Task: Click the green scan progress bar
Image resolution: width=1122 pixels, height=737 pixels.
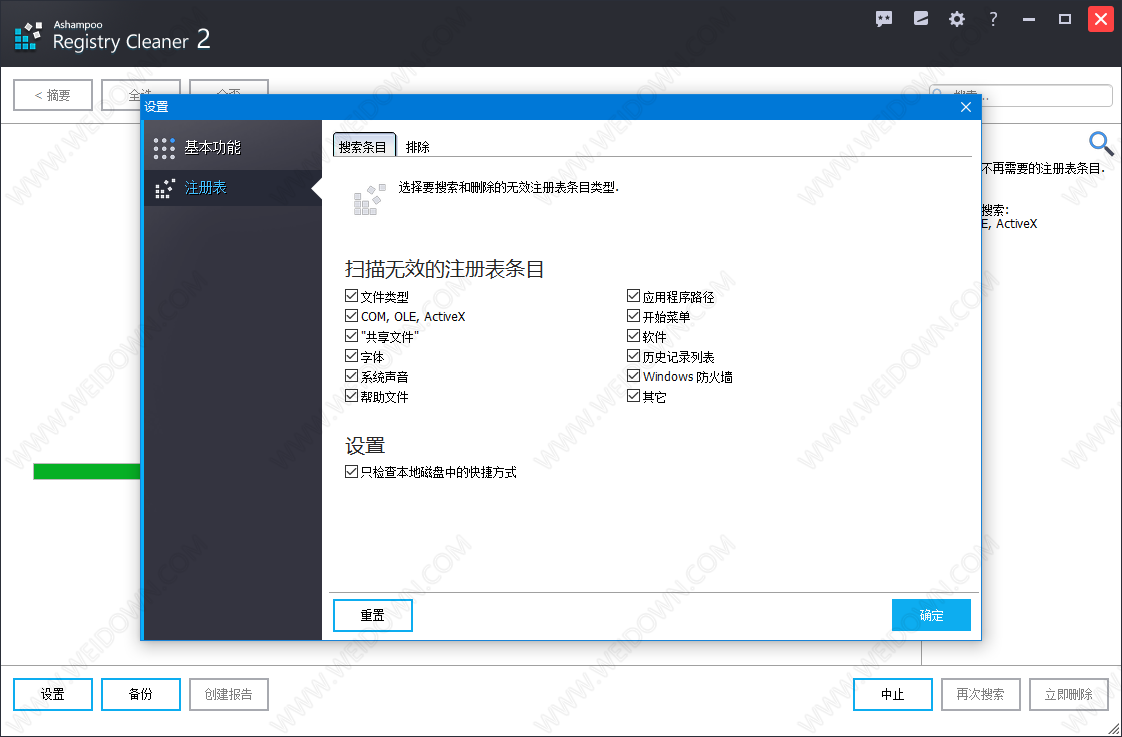Action: pyautogui.click(x=87, y=472)
